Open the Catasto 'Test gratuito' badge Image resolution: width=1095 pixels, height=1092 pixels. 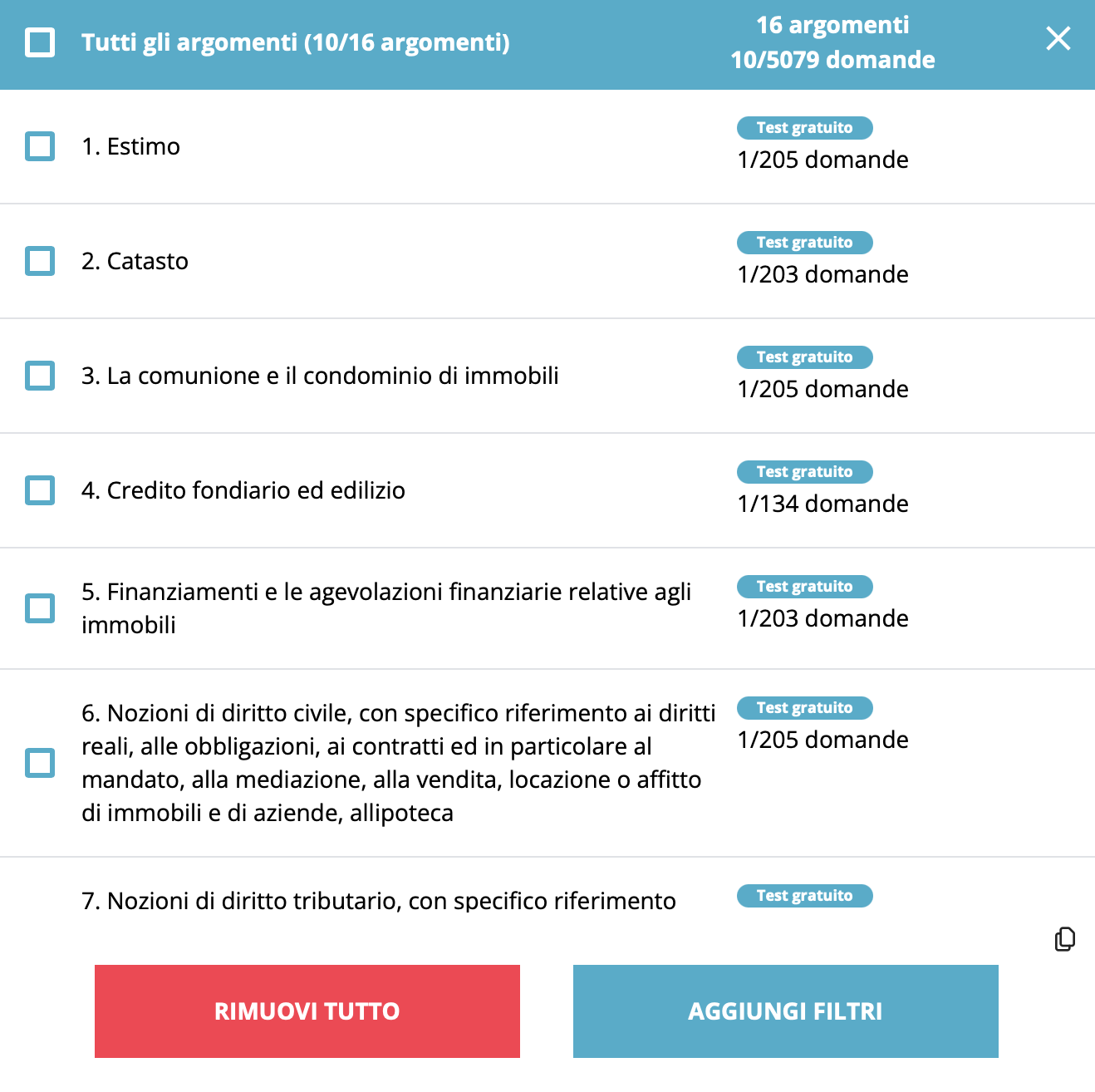coord(804,243)
